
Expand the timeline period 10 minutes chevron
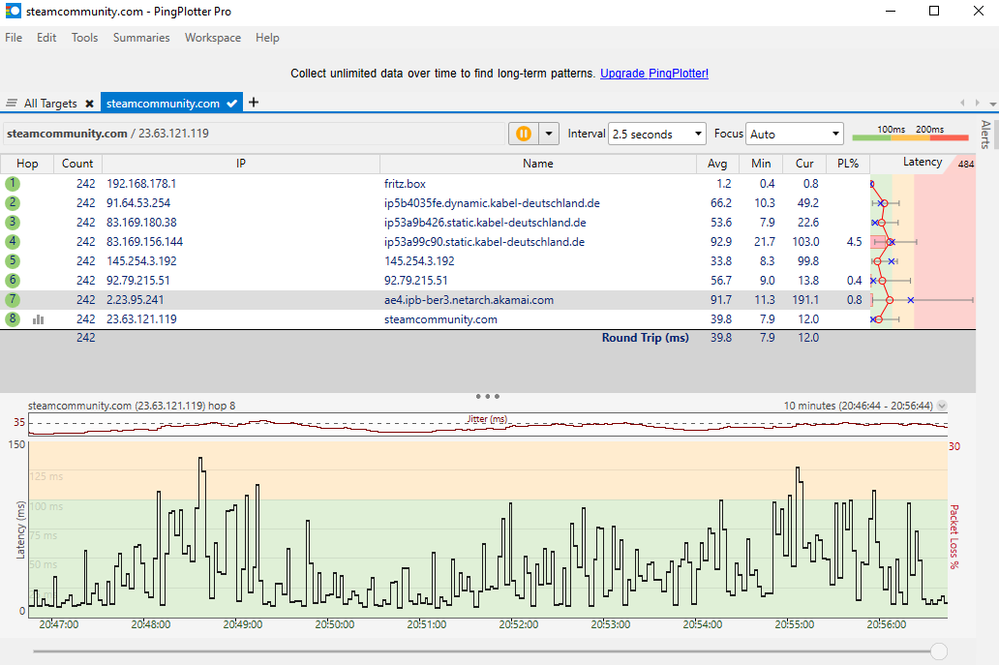pos(942,406)
